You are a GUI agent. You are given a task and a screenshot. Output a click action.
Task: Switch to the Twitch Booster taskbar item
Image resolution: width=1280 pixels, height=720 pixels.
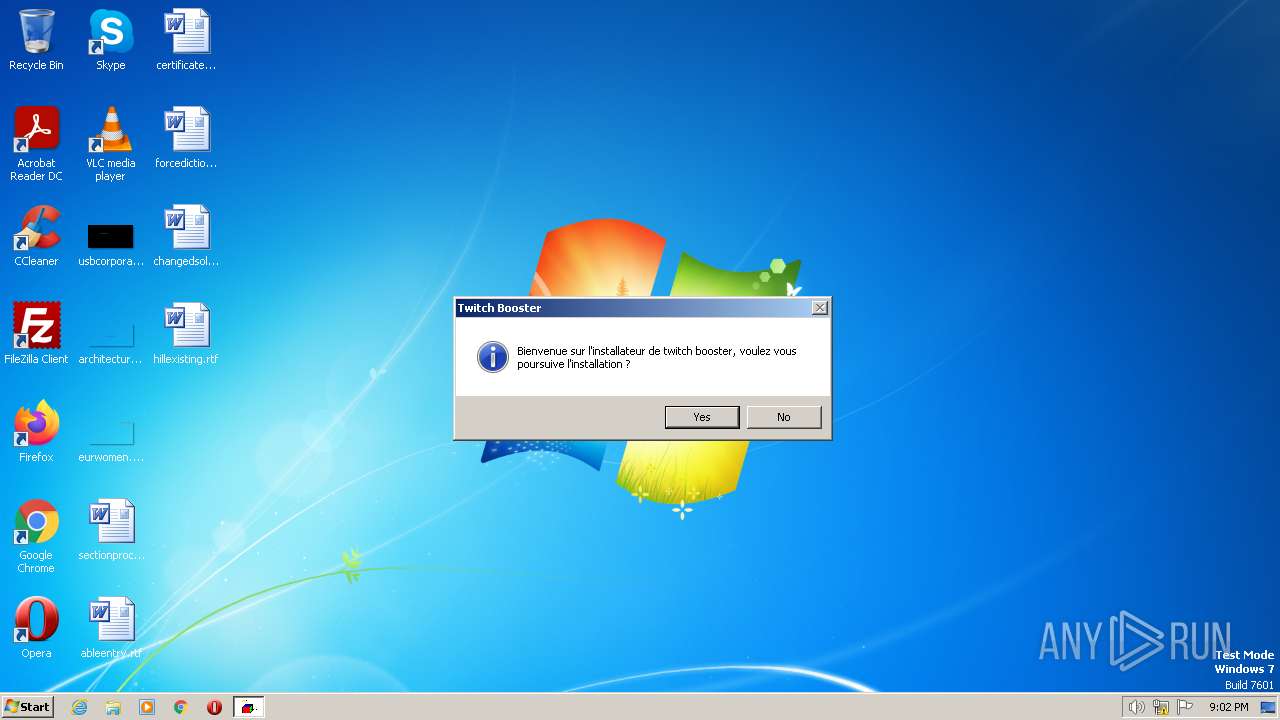(x=248, y=707)
